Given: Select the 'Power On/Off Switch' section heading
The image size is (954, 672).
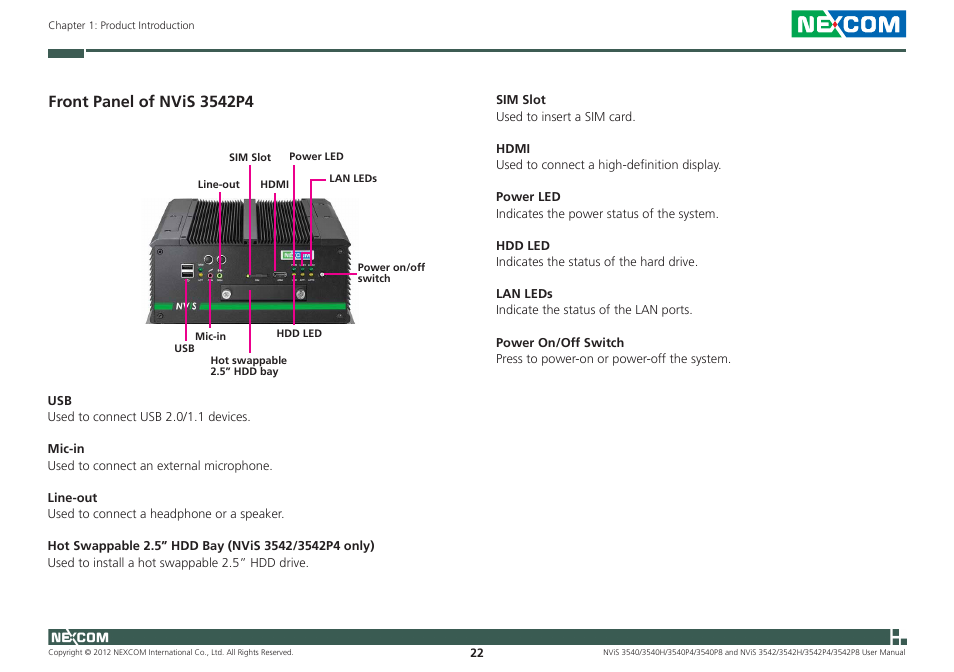Looking at the screenshot, I should pos(560,342).
